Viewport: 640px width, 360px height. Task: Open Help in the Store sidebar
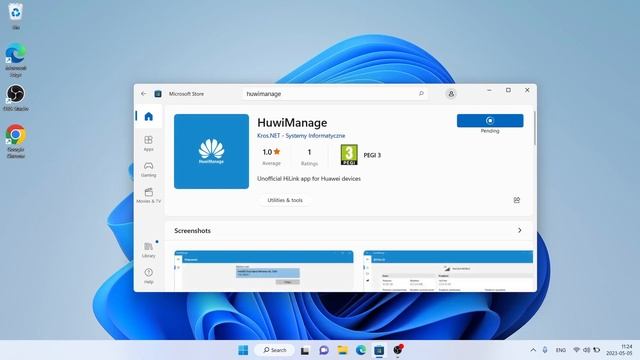tap(149, 276)
